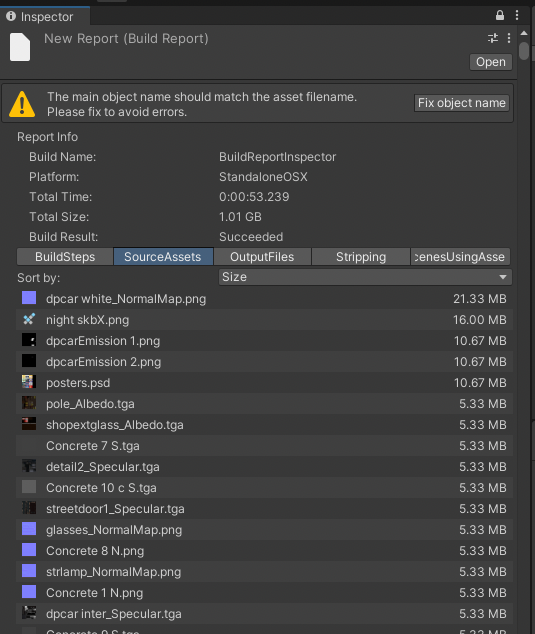The width and height of the screenshot is (535, 634).
Task: Switch to the ScenesUsingAssets tab
Action: pyautogui.click(x=460, y=257)
